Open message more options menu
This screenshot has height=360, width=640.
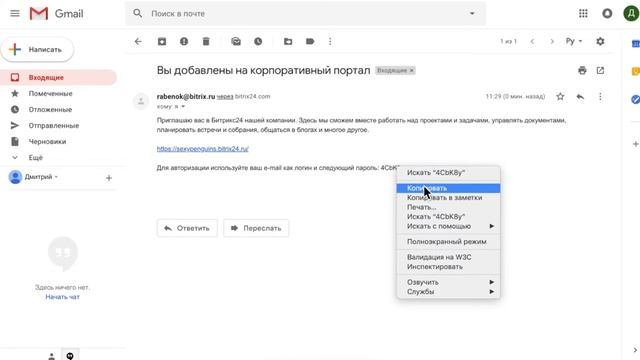600,97
